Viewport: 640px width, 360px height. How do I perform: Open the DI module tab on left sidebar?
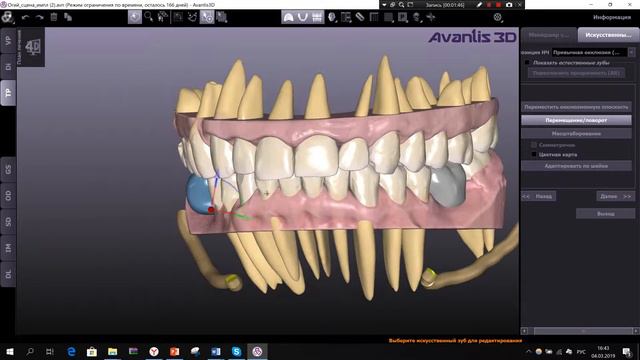[x=8, y=67]
